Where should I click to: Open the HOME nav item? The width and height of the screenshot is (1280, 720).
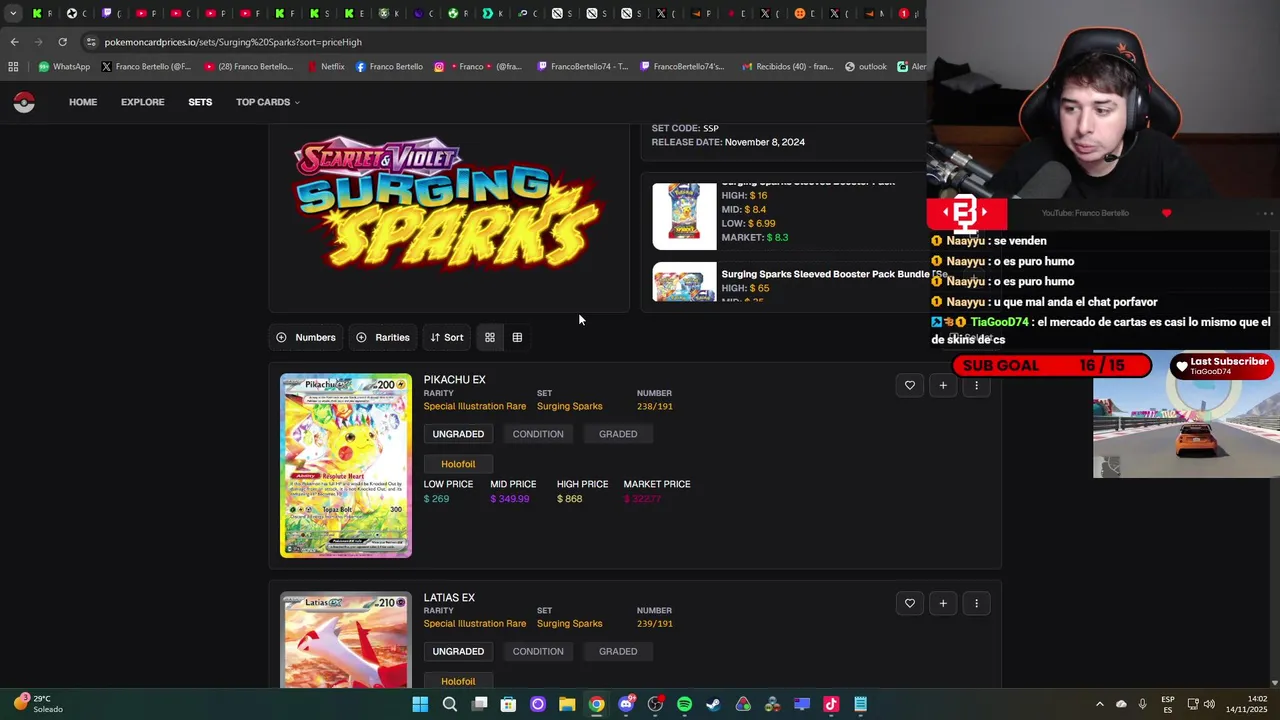coord(83,102)
